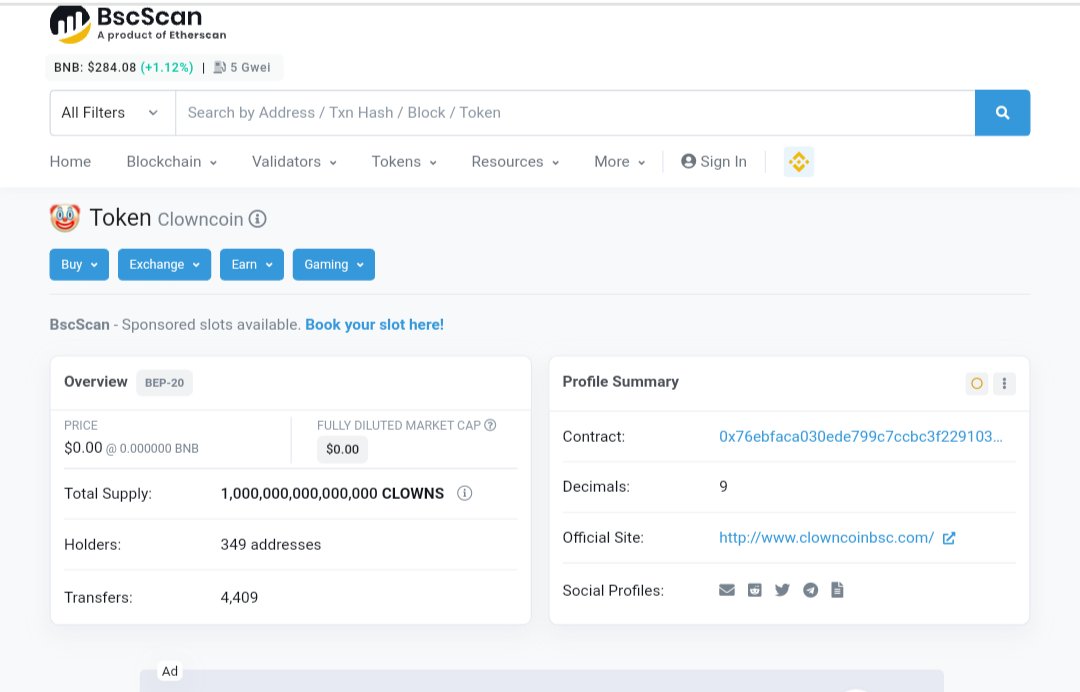The height and width of the screenshot is (692, 1080).
Task: Expand the Exchange dropdown button
Action: click(164, 264)
